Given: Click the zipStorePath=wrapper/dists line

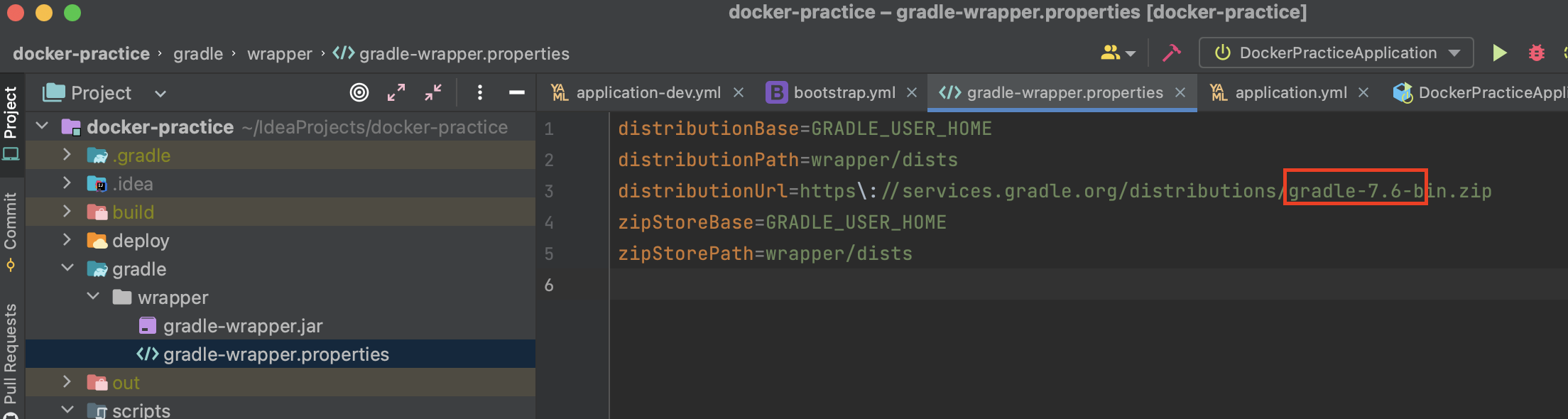Looking at the screenshot, I should pyautogui.click(x=765, y=254).
